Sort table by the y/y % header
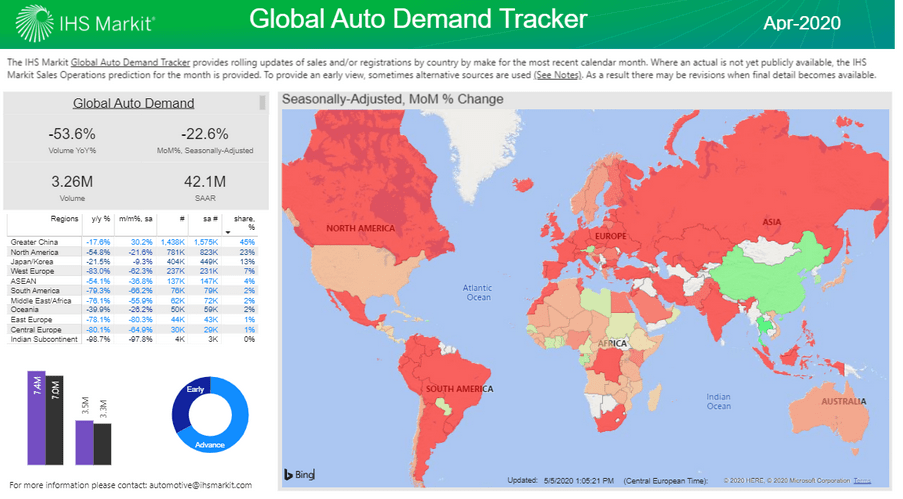 point(100,219)
